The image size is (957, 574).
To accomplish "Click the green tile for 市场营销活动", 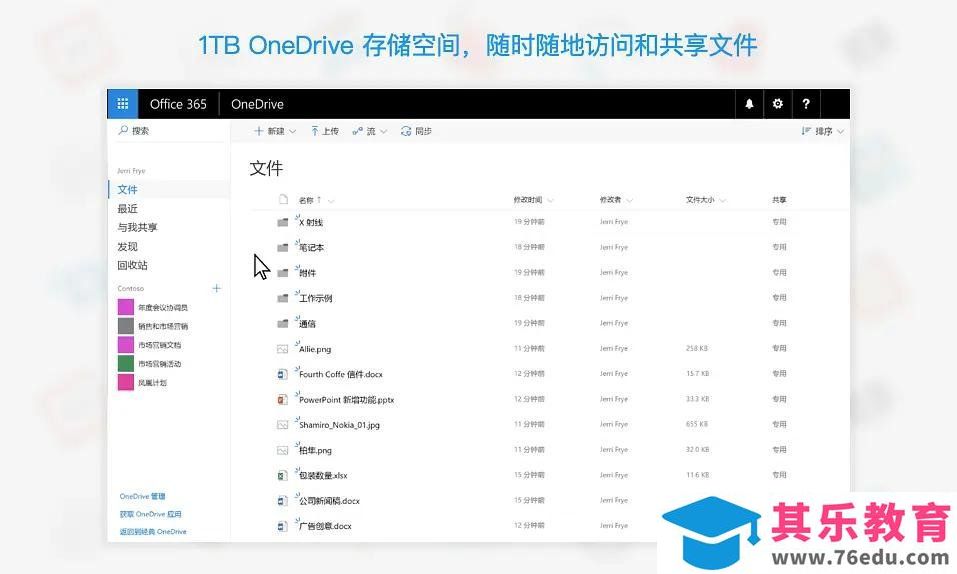I will [126, 363].
